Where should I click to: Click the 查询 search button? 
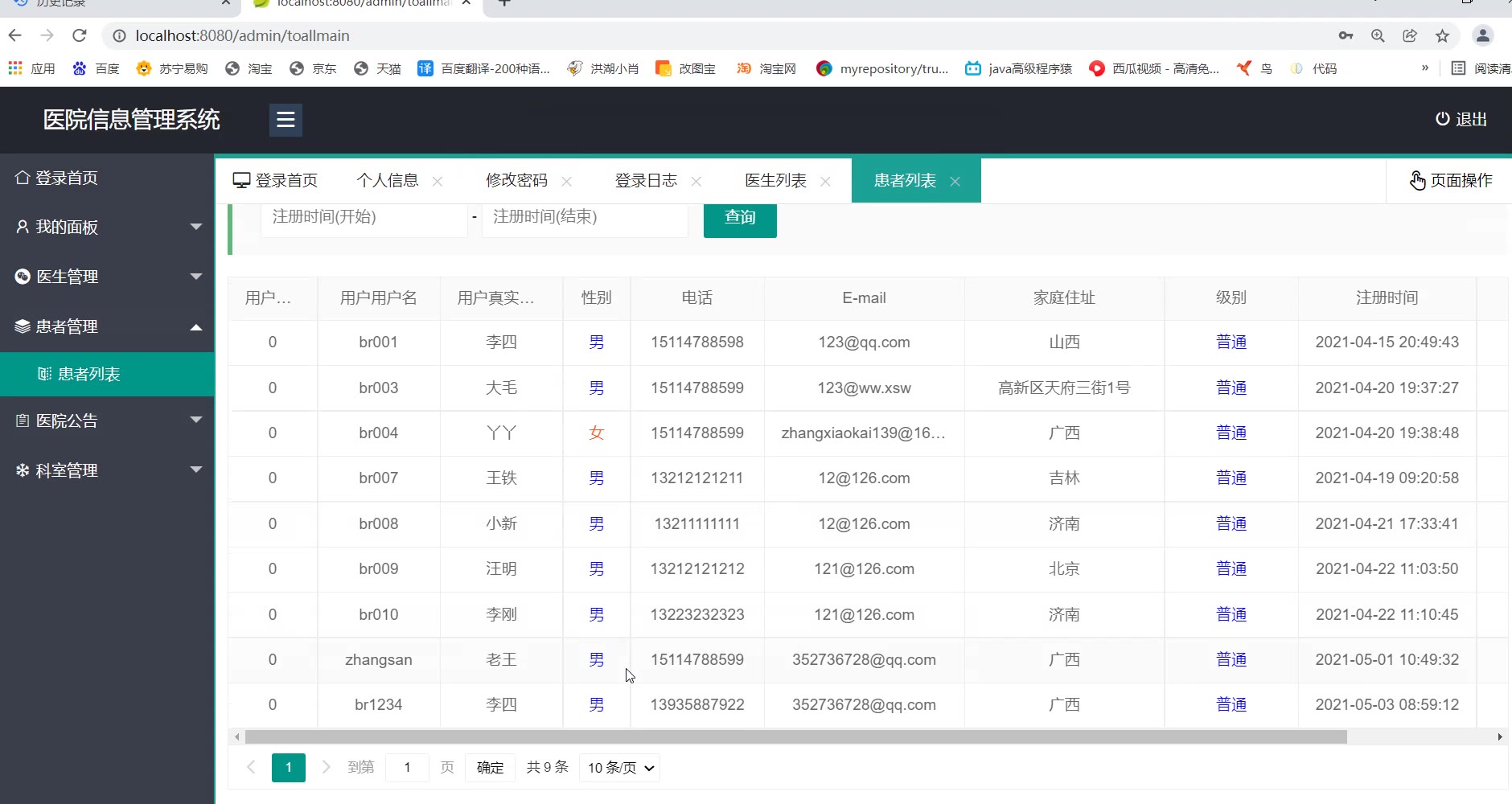pyautogui.click(x=740, y=217)
